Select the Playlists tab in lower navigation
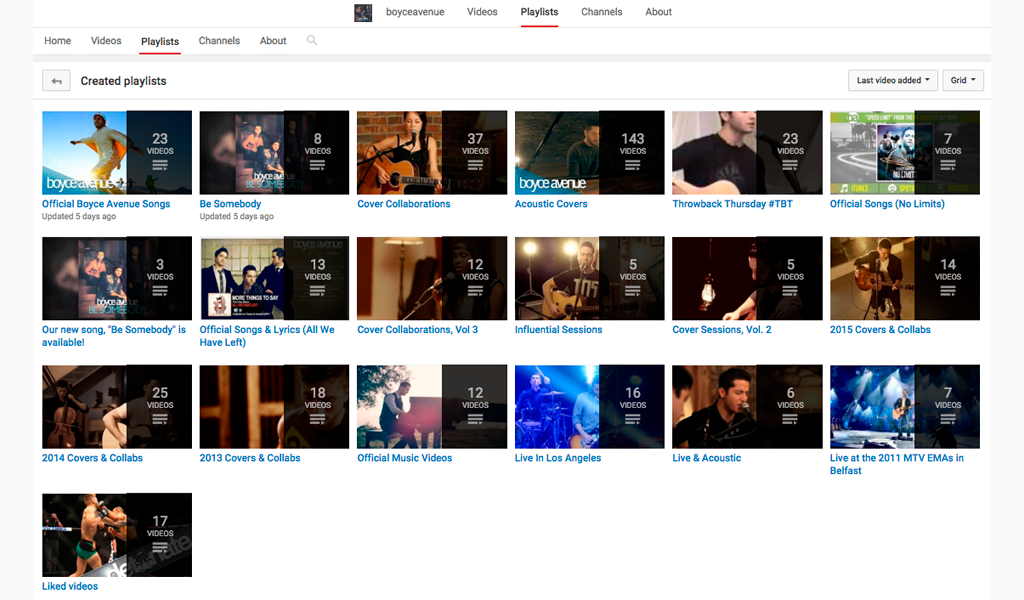 pos(160,41)
